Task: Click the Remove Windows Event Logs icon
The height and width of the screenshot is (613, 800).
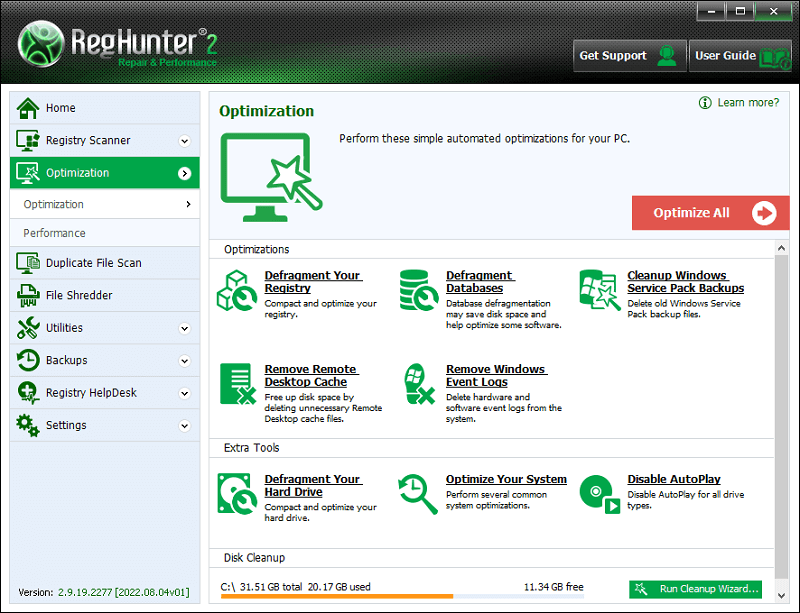Action: (419, 384)
